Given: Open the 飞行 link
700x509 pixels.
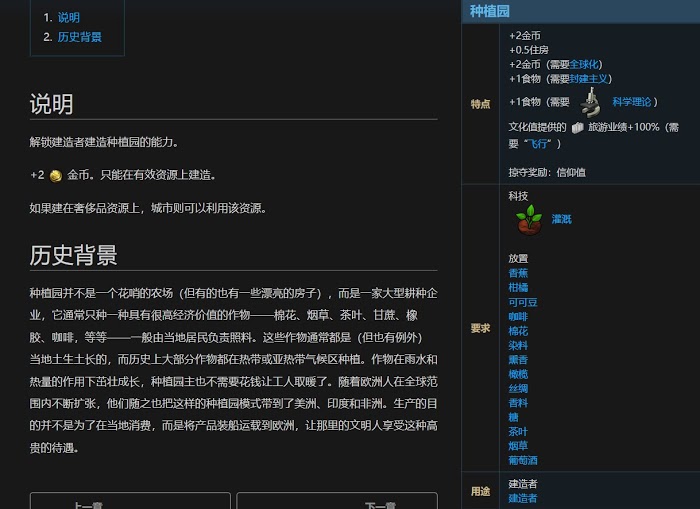Looking at the screenshot, I should [538, 144].
